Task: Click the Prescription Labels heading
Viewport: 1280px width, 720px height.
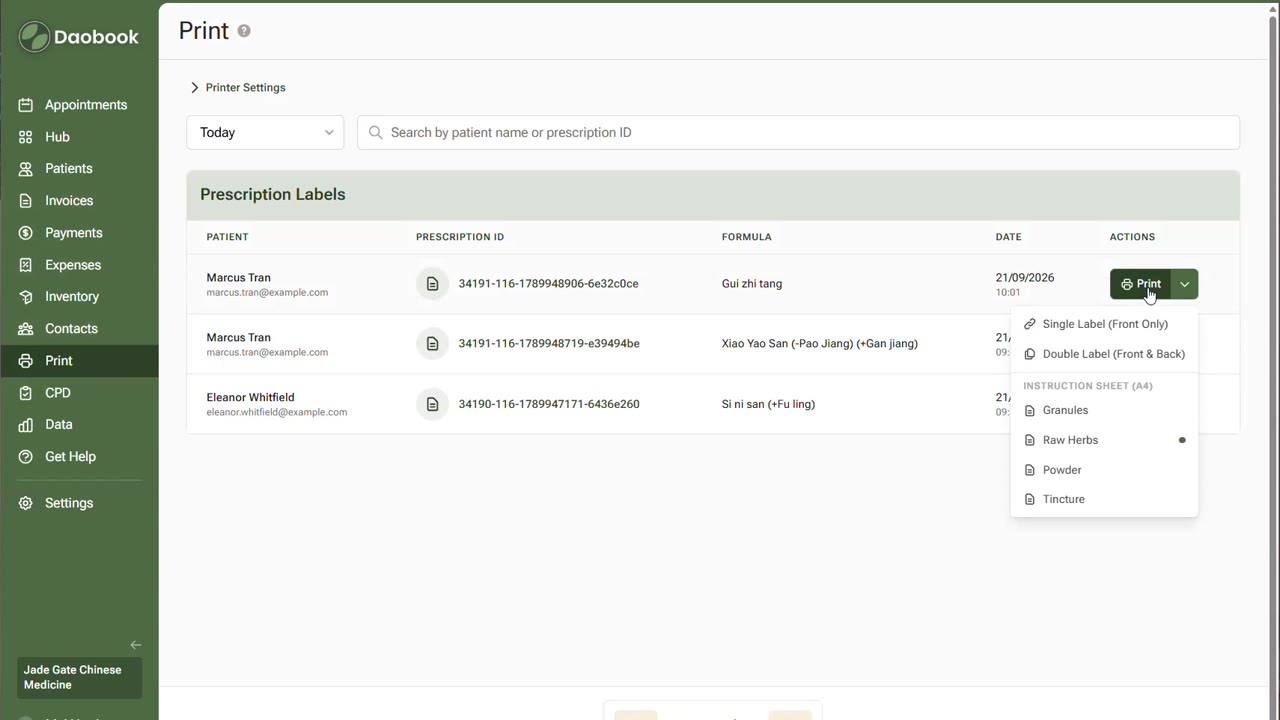Action: [273, 195]
